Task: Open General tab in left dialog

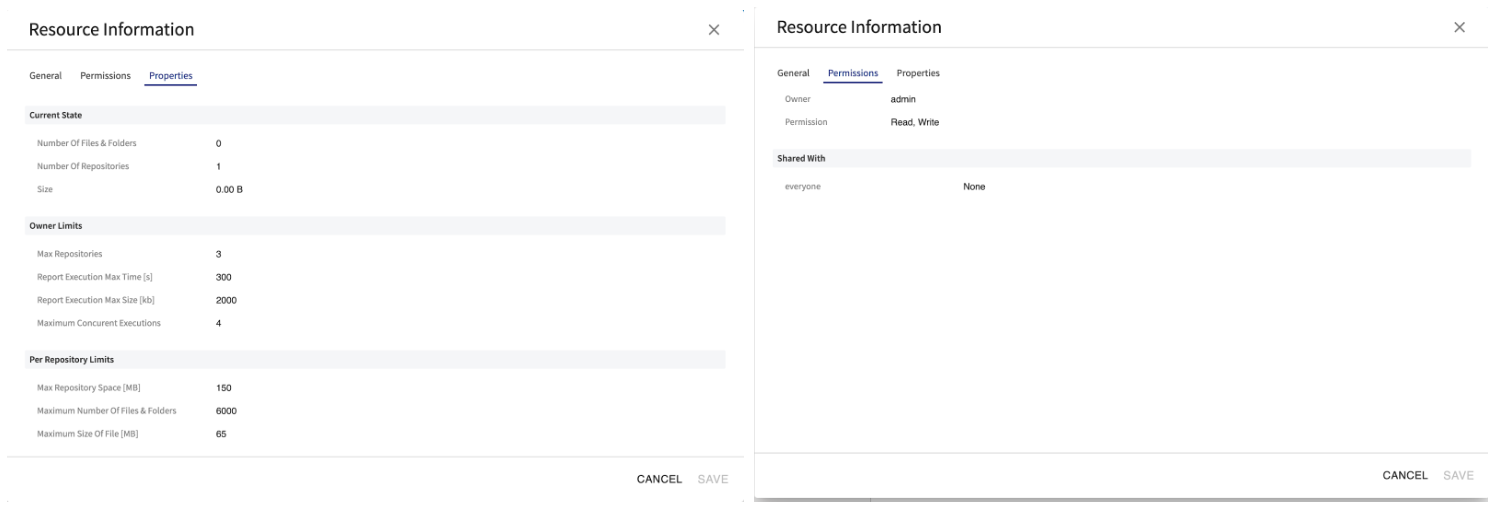Action: pos(45,76)
